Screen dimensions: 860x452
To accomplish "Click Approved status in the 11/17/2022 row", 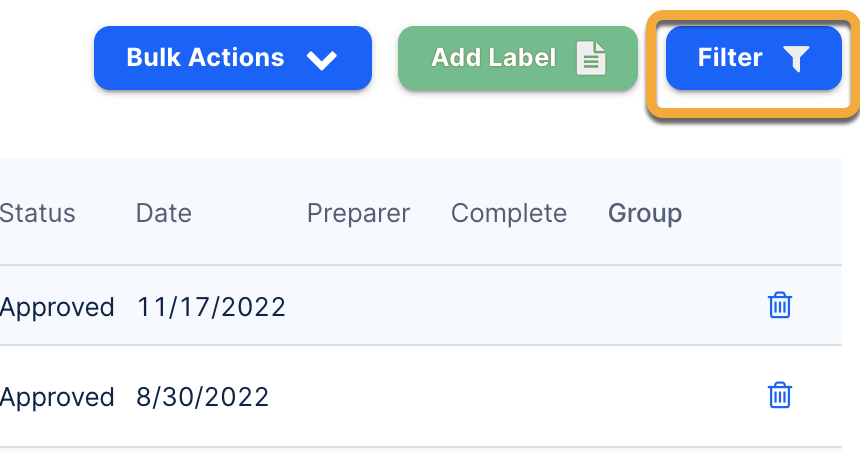I will click(x=57, y=306).
